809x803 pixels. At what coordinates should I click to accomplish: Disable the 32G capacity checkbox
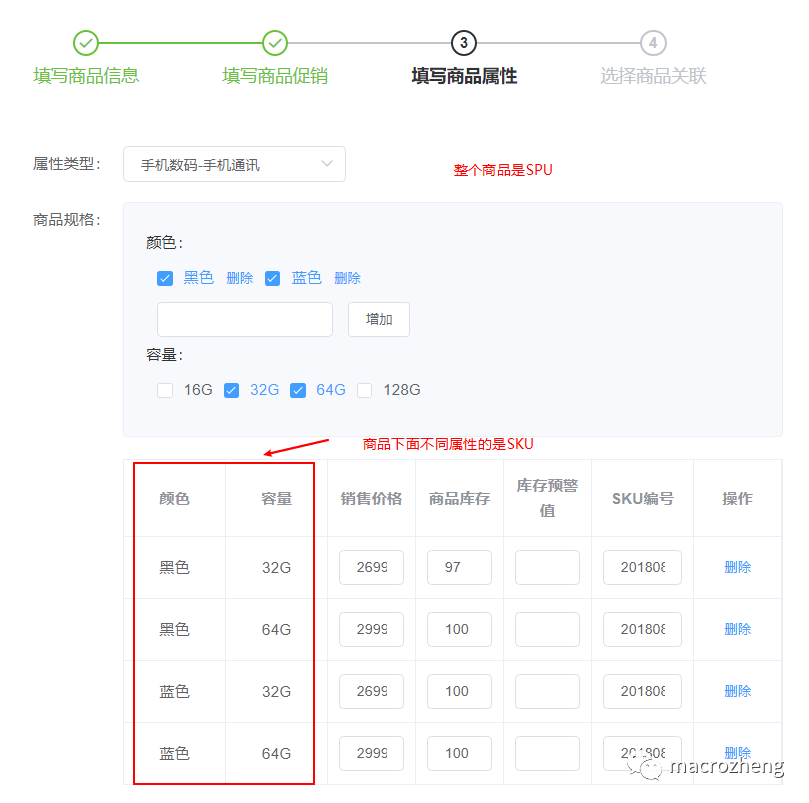pos(231,390)
